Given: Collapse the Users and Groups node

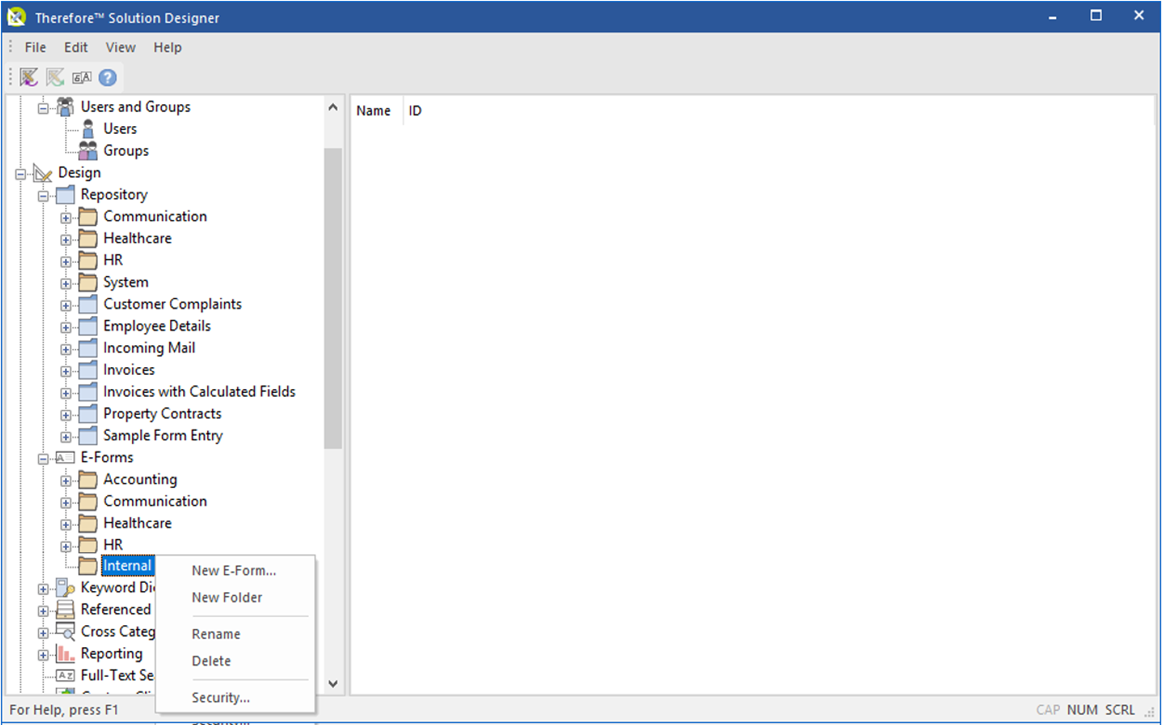Looking at the screenshot, I should pyautogui.click(x=43, y=107).
